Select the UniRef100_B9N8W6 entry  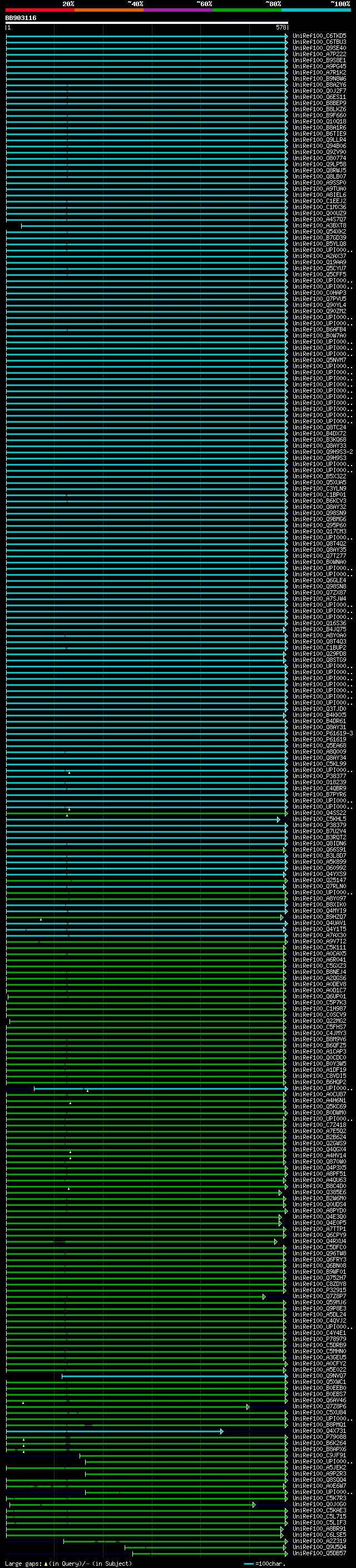(319, 78)
